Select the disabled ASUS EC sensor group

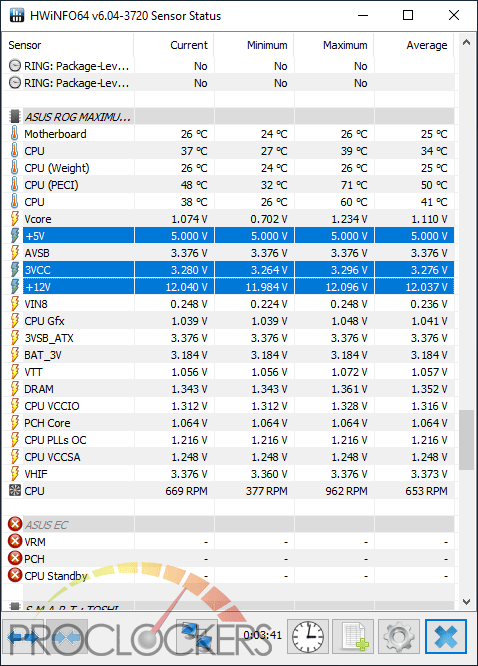230,525
